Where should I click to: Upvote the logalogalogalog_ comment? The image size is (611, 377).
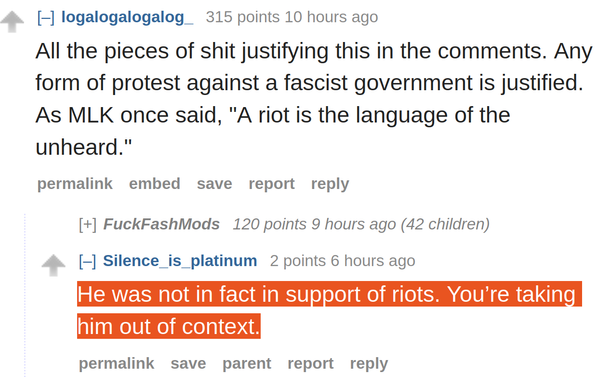coord(12,21)
